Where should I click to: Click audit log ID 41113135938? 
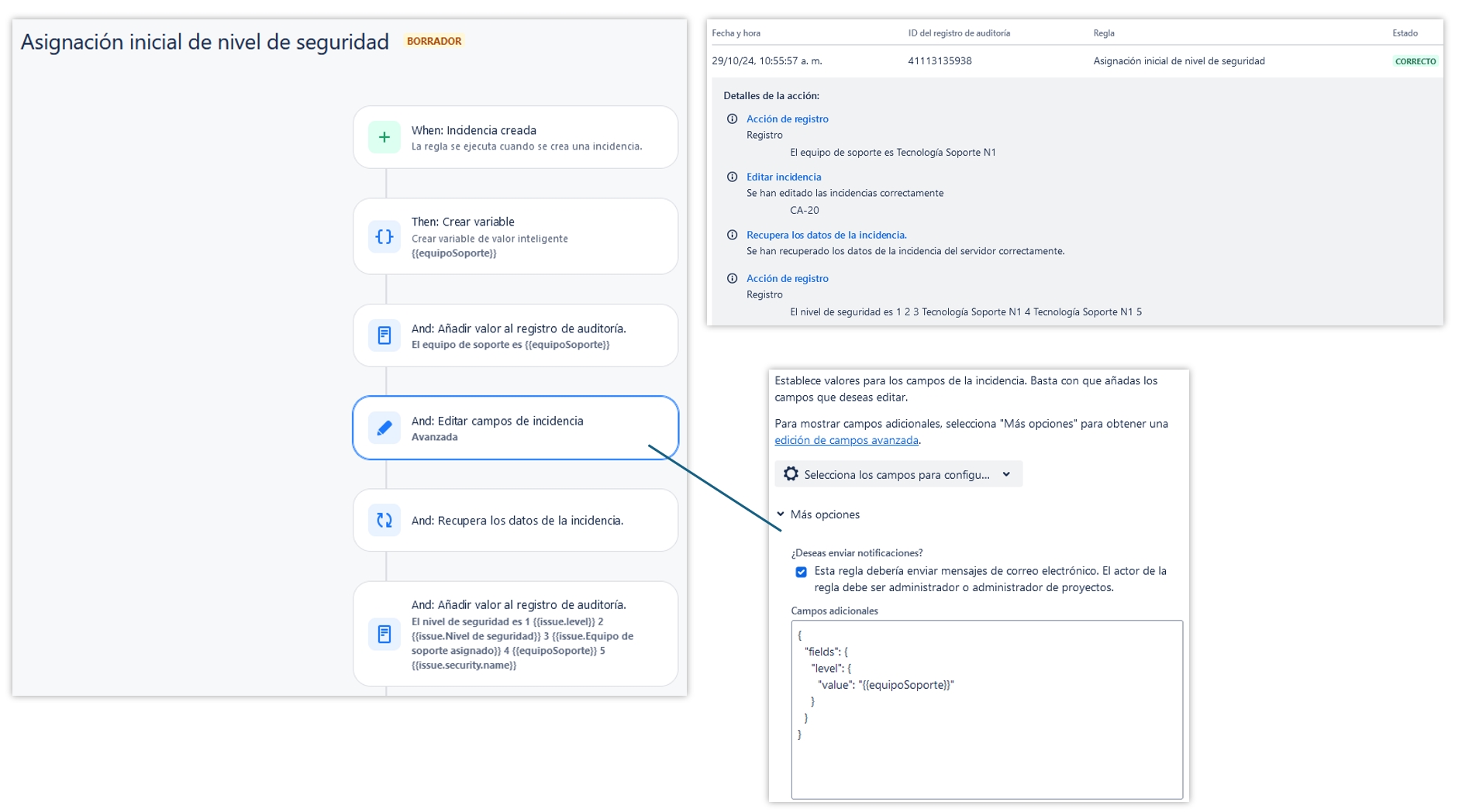(940, 60)
